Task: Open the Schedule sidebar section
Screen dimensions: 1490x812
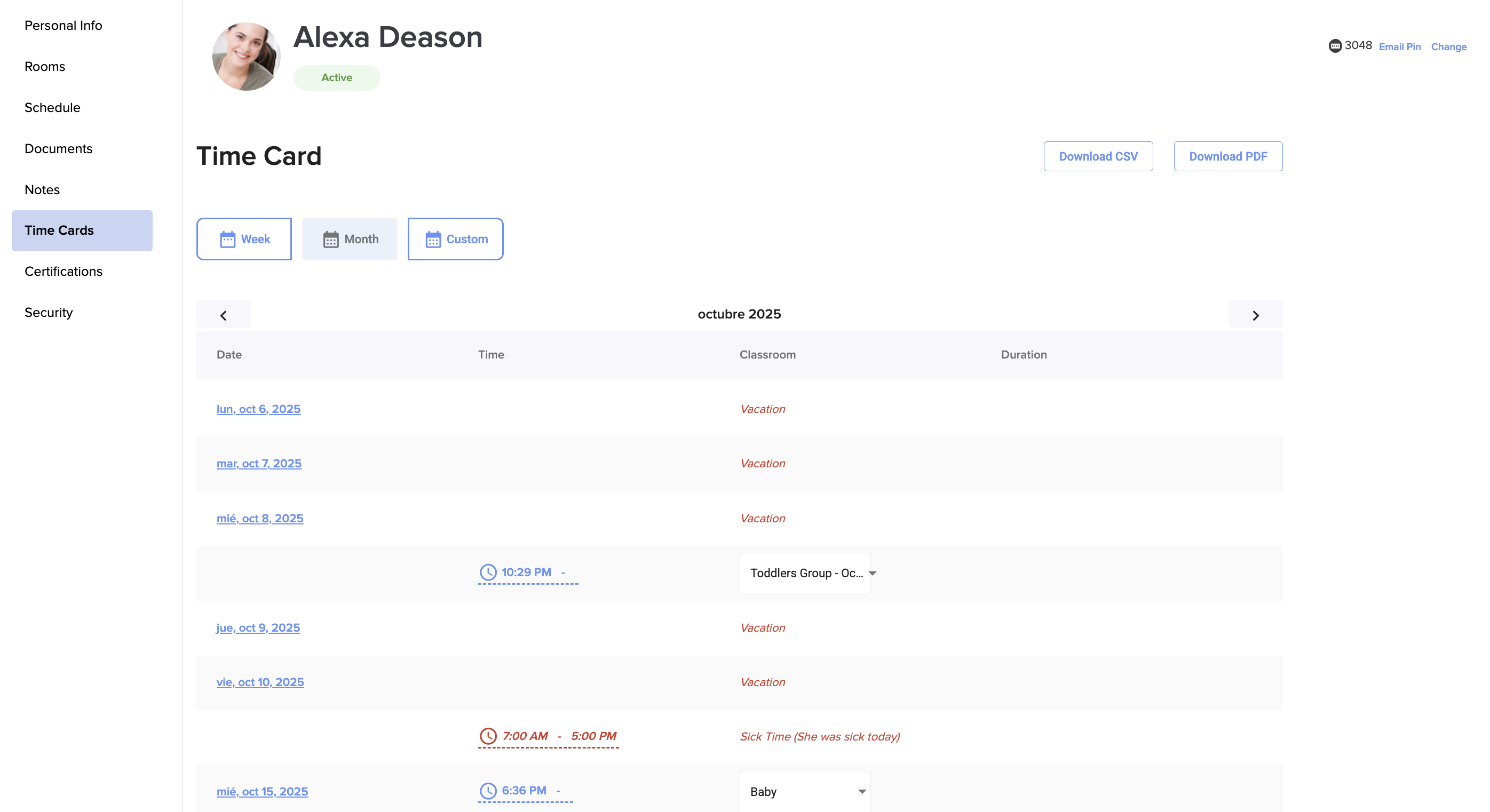Action: coord(52,108)
